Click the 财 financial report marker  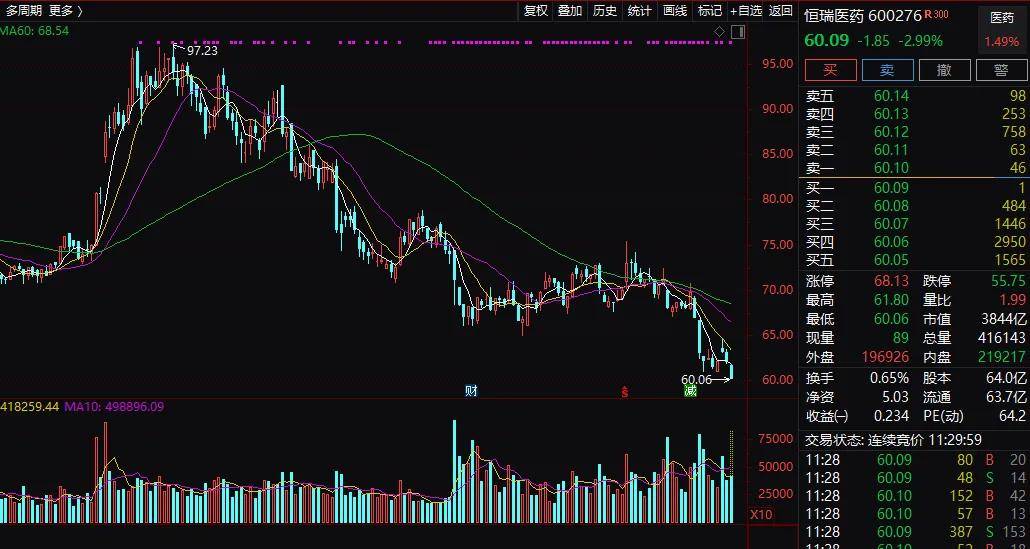click(471, 390)
